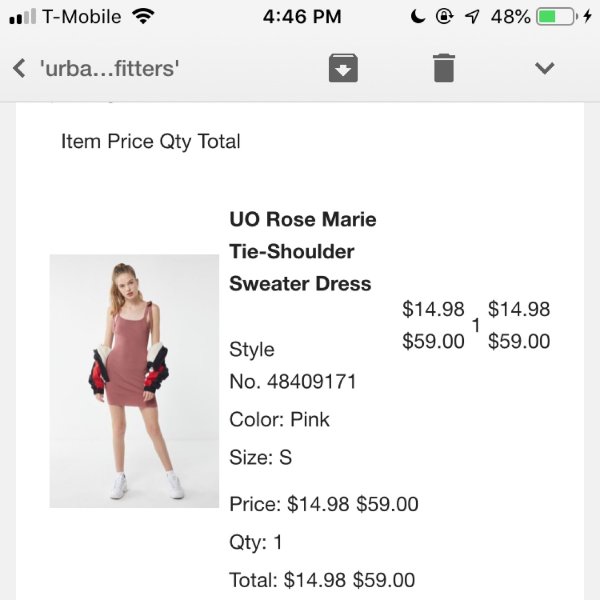Delete email with trash icon

[443, 68]
